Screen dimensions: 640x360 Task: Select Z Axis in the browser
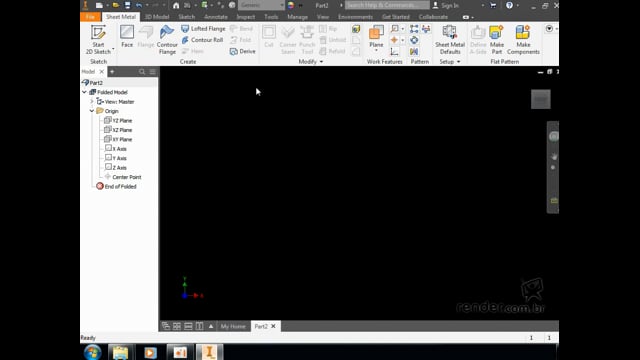click(116, 167)
